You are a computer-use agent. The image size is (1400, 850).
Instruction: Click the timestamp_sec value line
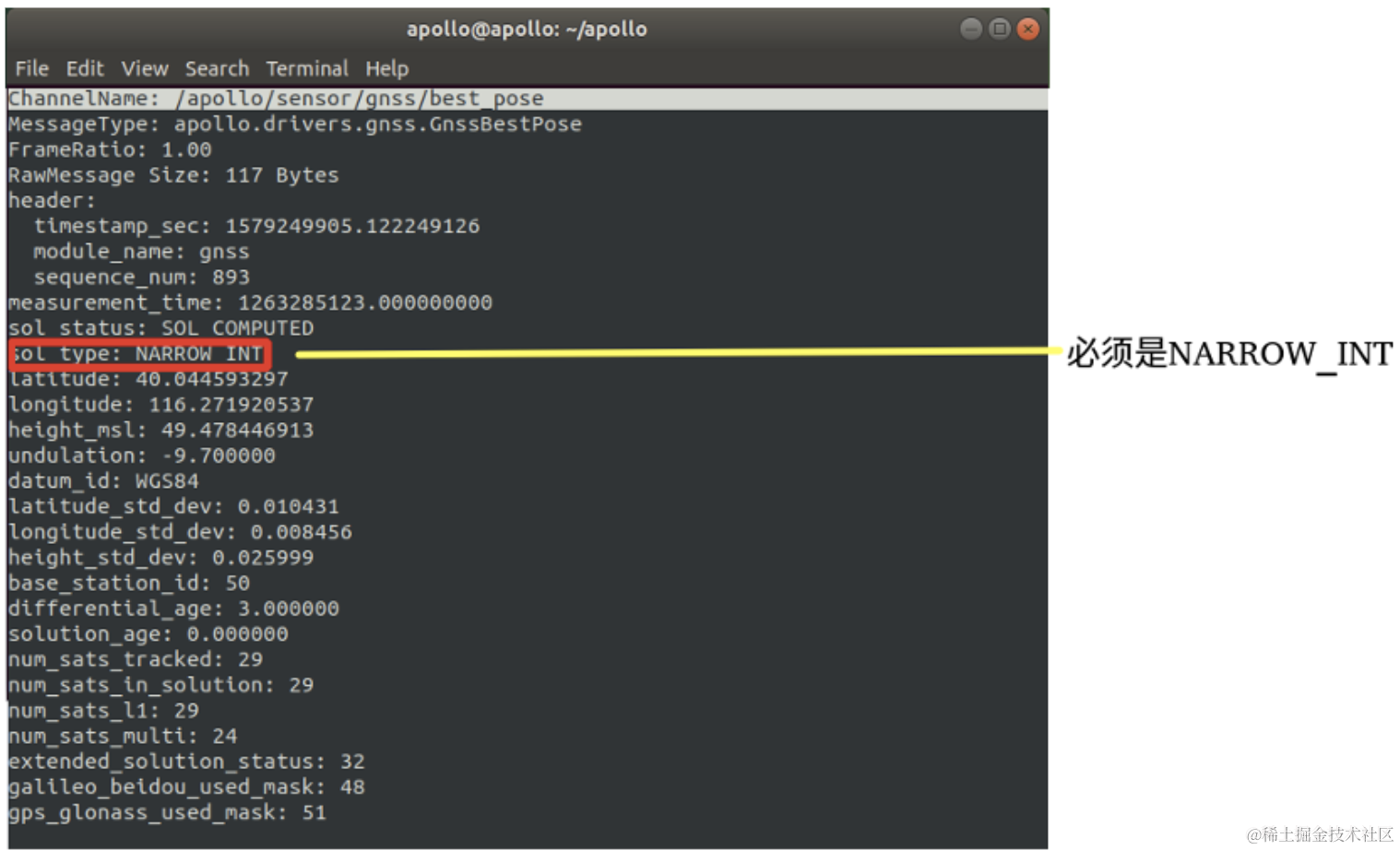[256, 226]
